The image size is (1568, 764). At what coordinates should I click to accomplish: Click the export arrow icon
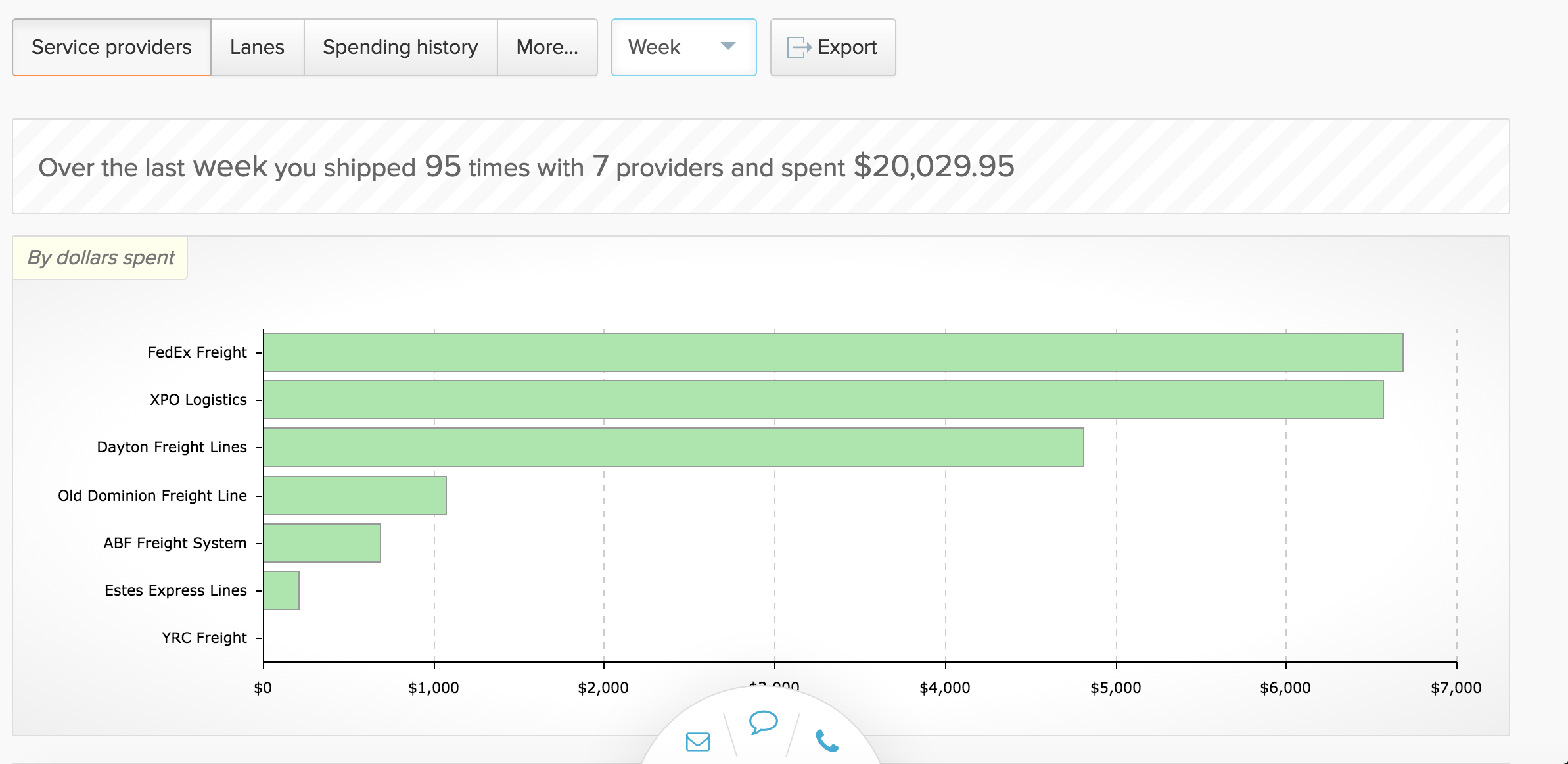coord(799,47)
